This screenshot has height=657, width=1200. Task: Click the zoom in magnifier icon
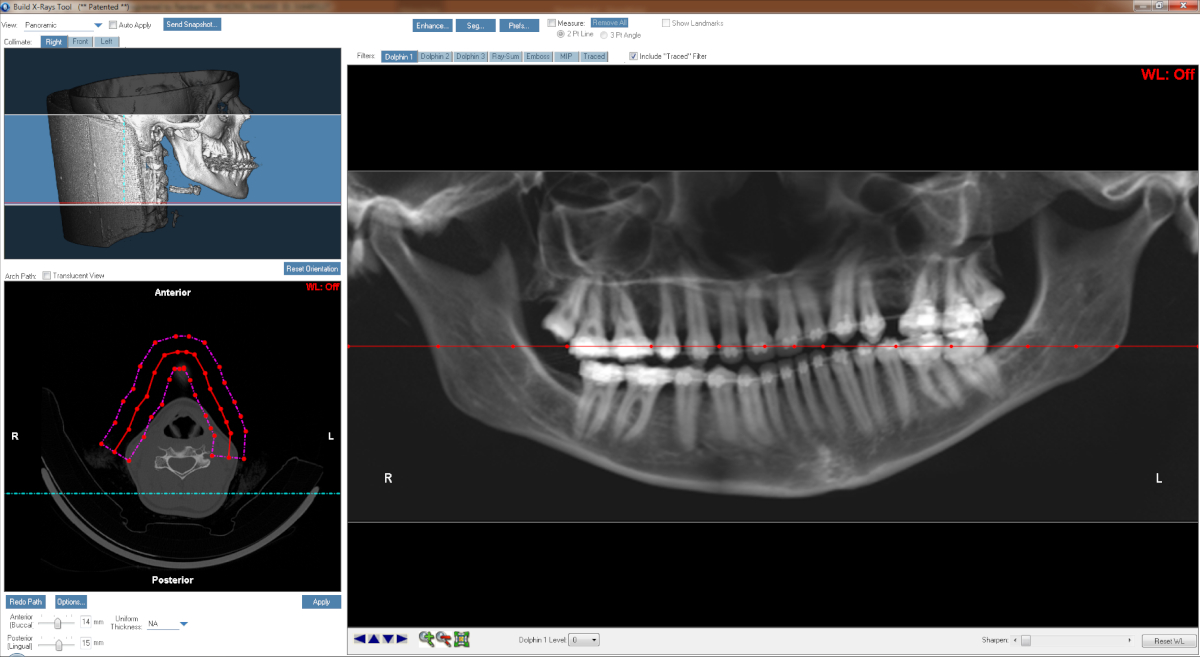point(427,639)
